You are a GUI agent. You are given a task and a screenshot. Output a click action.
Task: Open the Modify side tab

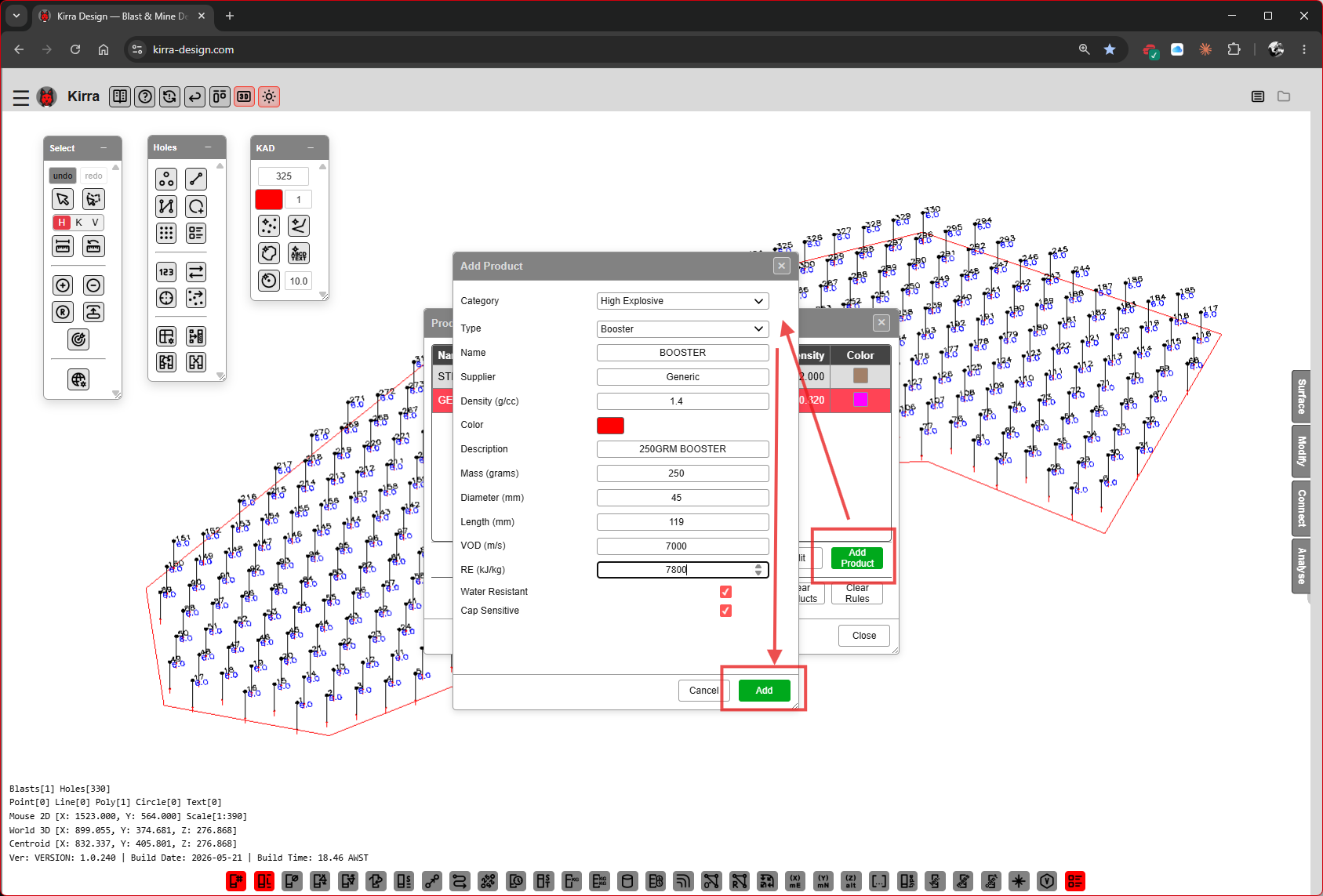[x=1301, y=452]
